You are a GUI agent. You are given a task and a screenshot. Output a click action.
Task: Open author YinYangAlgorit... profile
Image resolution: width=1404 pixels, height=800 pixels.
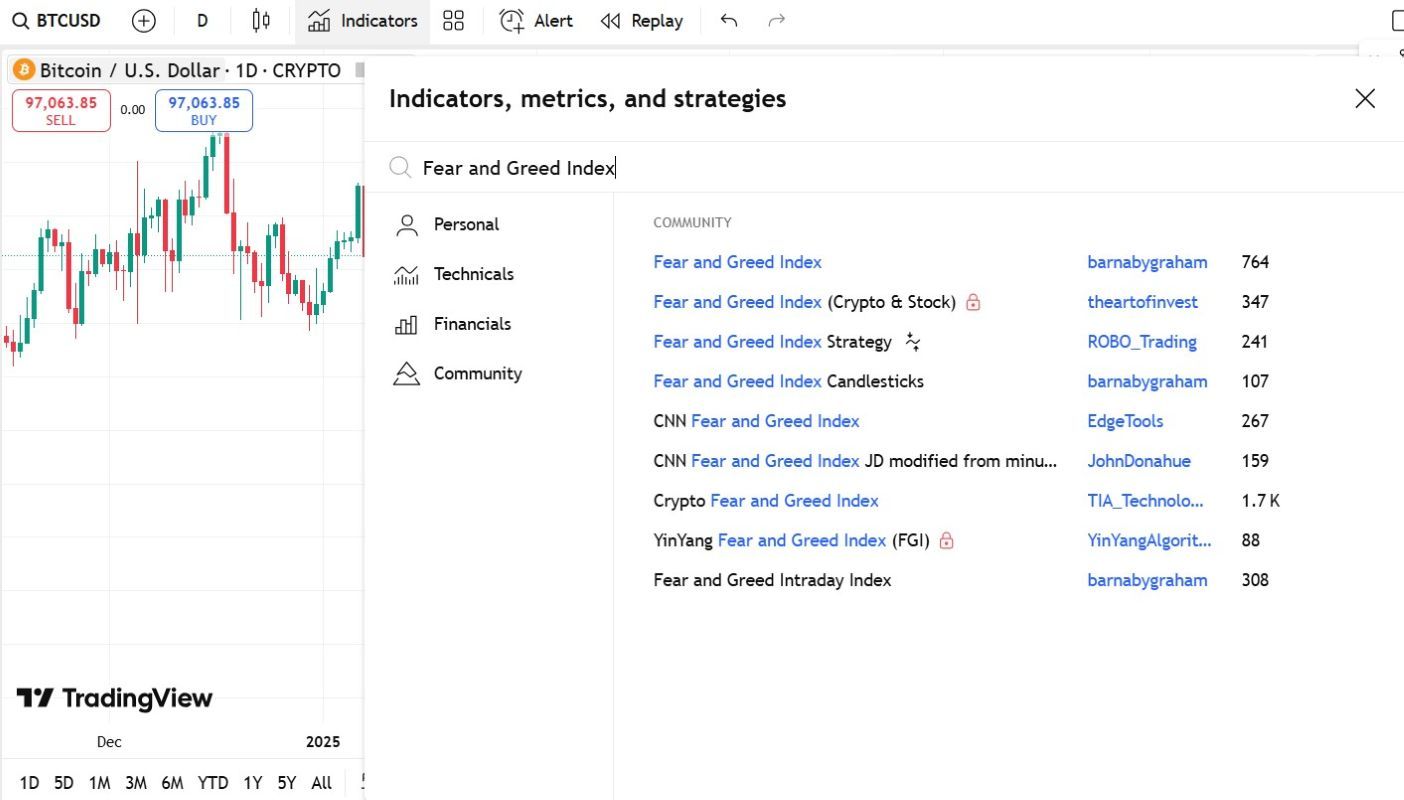(1149, 540)
